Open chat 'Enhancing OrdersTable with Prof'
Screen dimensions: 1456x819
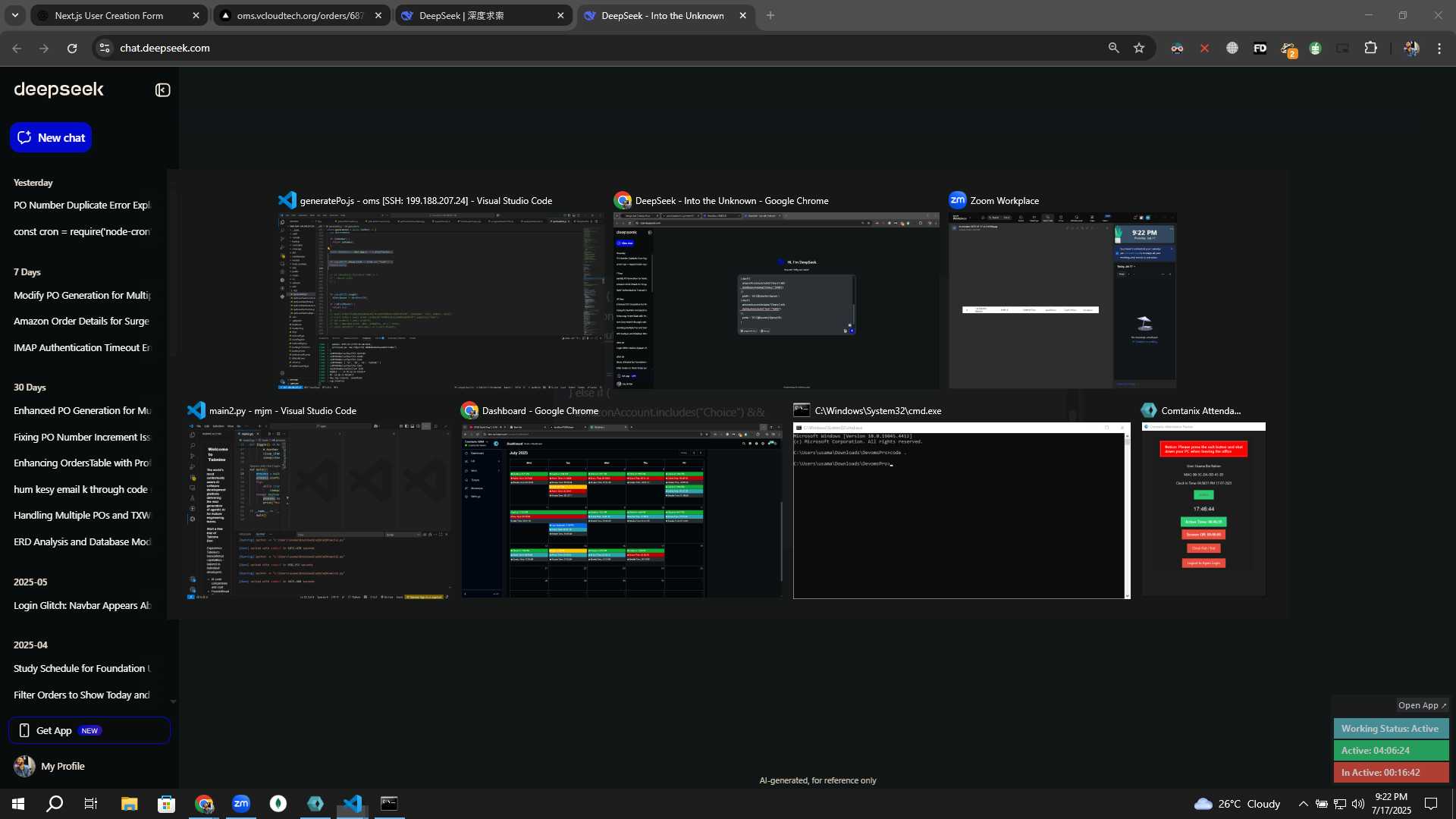pyautogui.click(x=82, y=463)
